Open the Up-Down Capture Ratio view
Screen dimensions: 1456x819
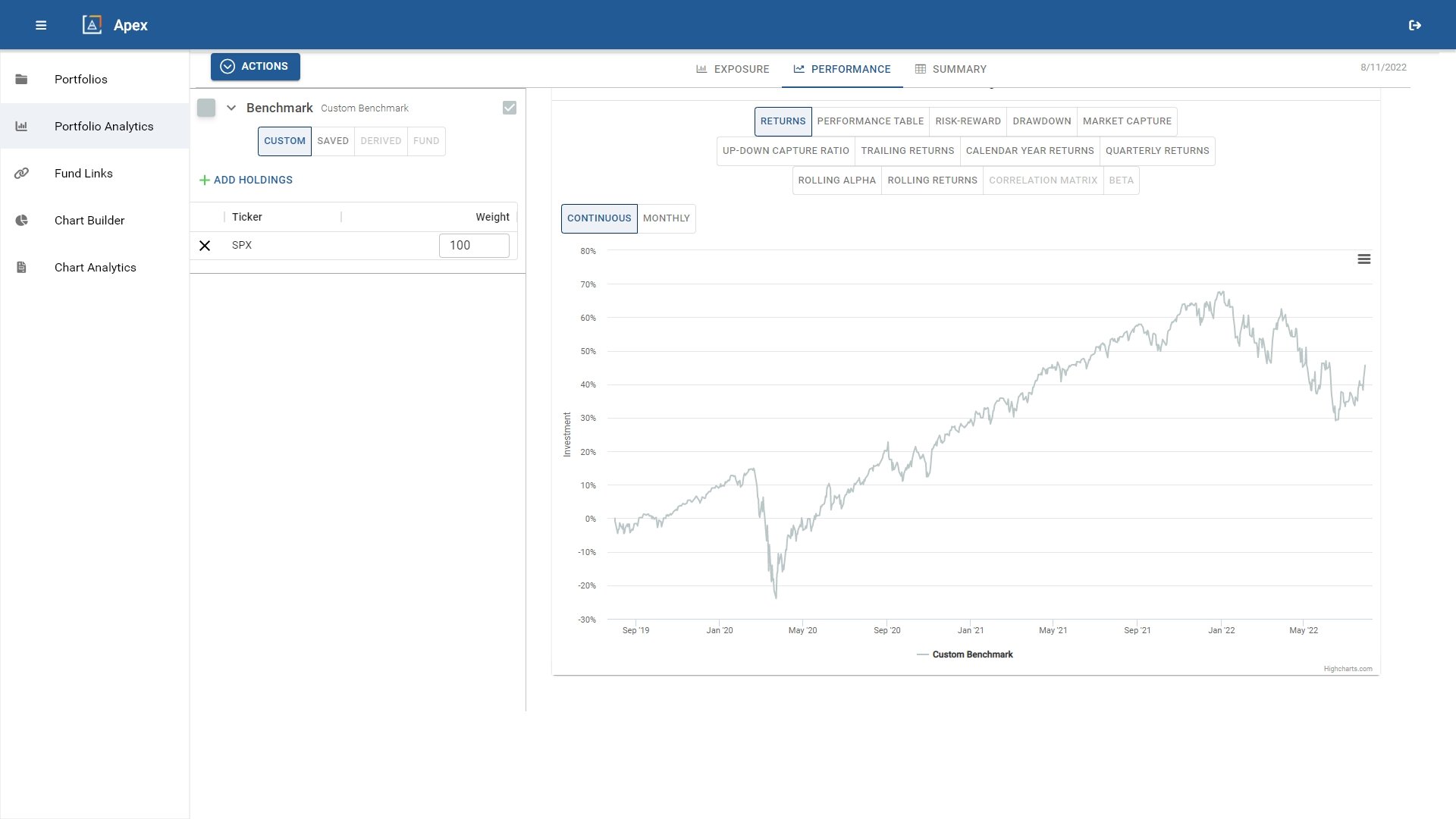click(x=786, y=151)
